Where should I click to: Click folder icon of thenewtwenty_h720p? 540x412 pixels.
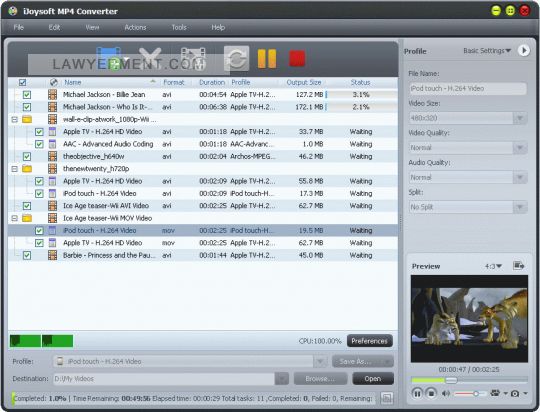point(27,169)
